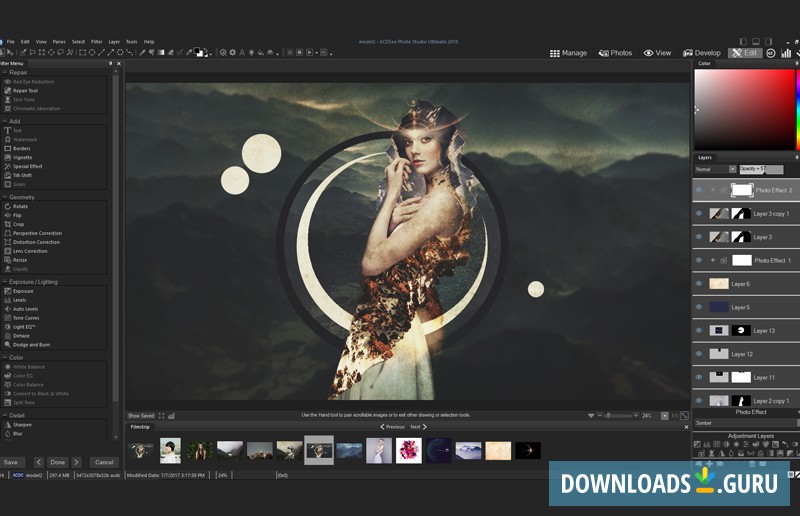Select the Repair Tool in filter menu

[x=26, y=90]
